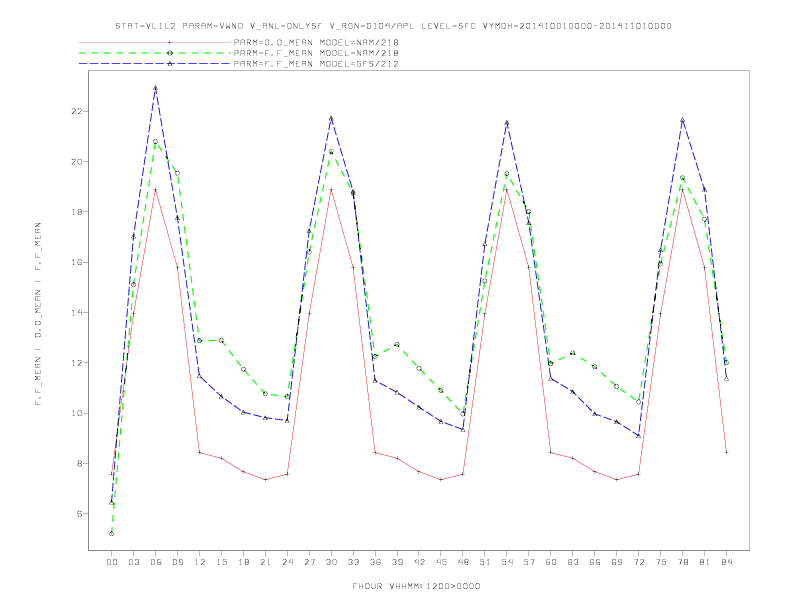Click y-axis tick label 8

[80, 464]
